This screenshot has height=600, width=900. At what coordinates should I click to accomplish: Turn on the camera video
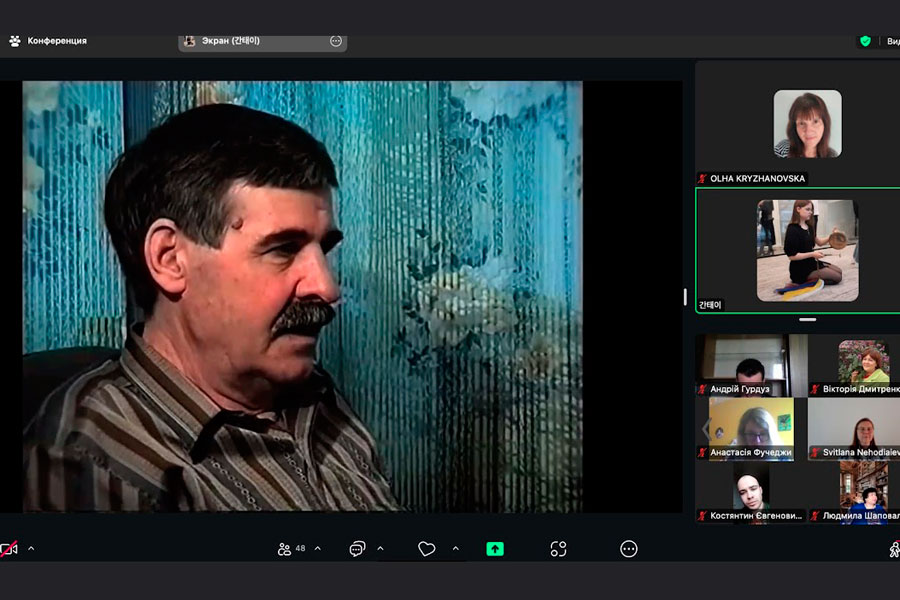pyautogui.click(x=9, y=549)
